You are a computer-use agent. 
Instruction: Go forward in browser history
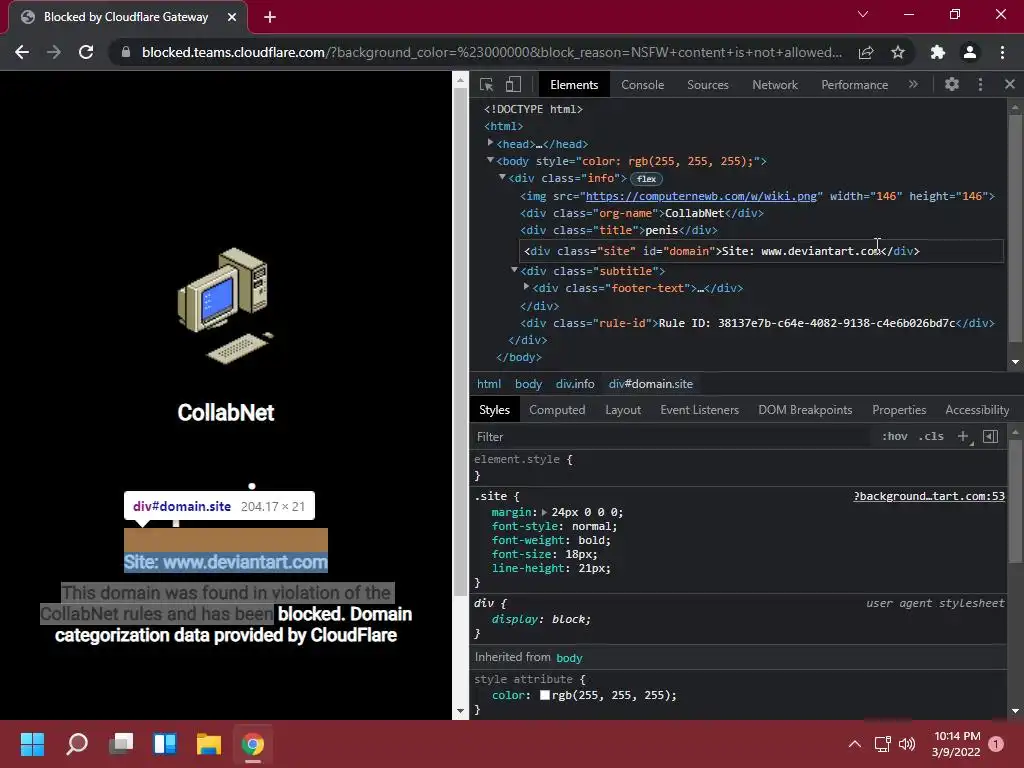click(54, 52)
